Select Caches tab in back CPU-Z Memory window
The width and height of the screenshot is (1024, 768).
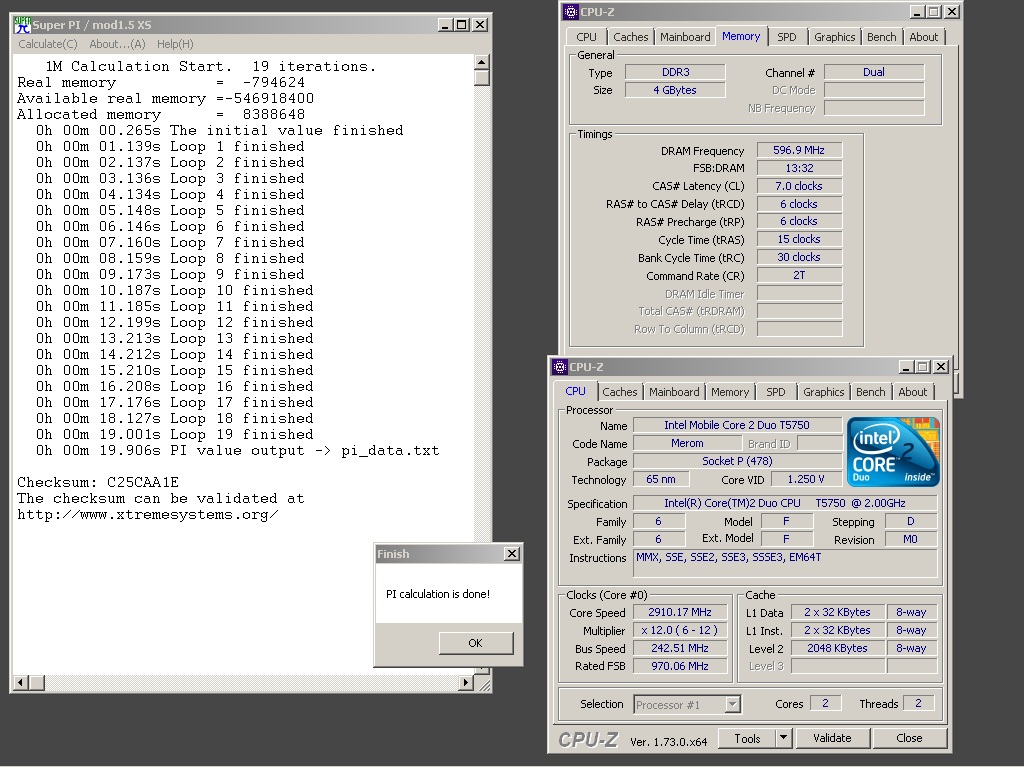point(631,37)
